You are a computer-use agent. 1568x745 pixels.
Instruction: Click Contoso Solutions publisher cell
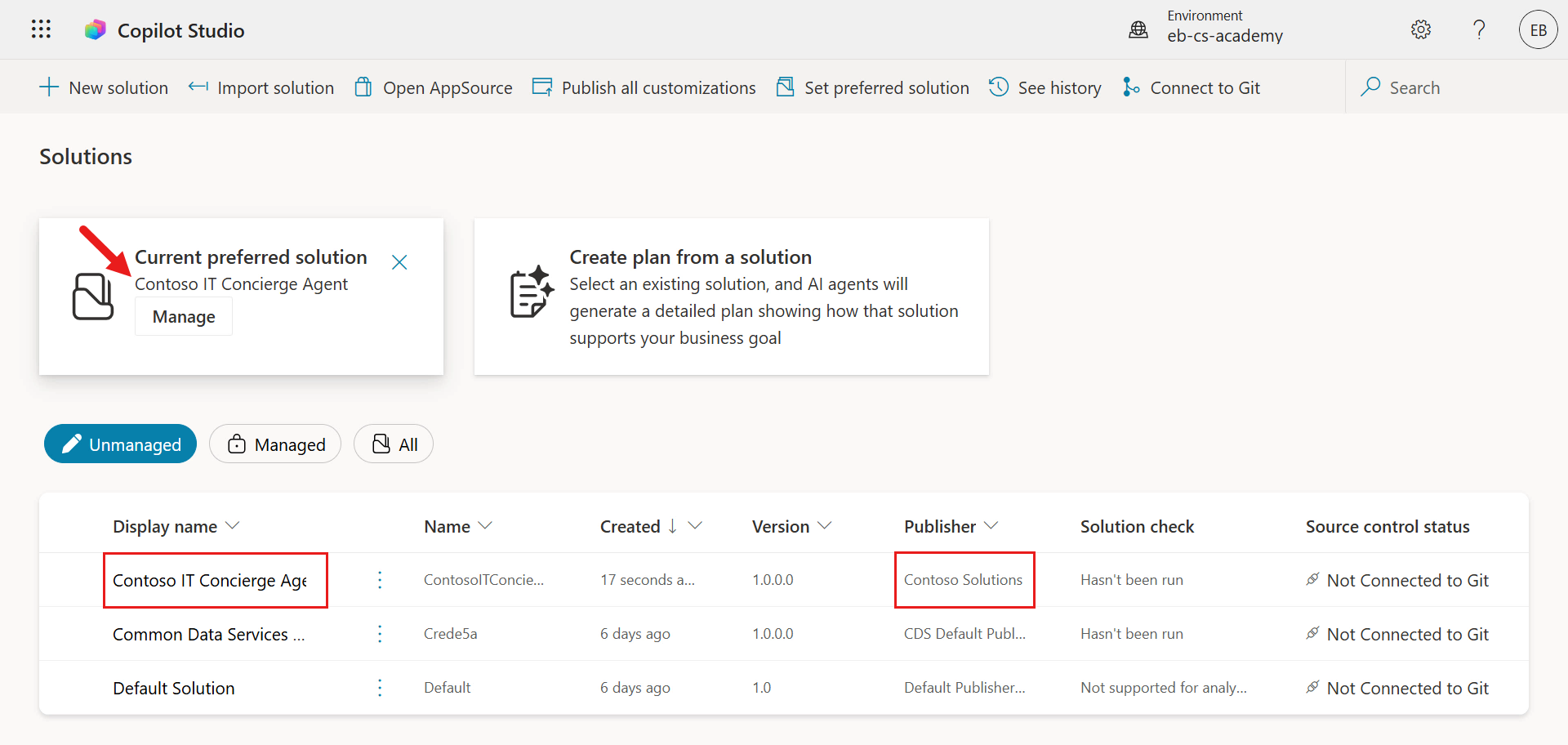(963, 580)
